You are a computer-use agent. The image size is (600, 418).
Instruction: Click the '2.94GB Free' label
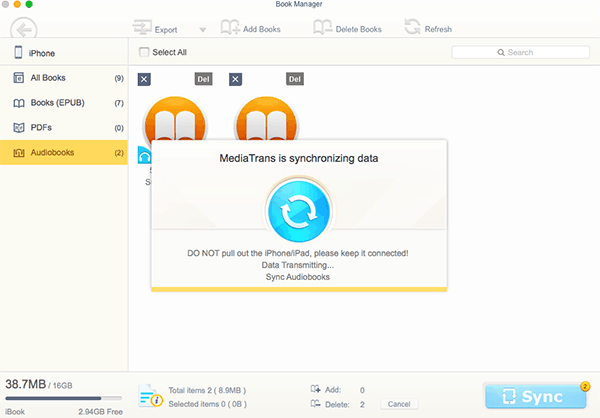101,411
